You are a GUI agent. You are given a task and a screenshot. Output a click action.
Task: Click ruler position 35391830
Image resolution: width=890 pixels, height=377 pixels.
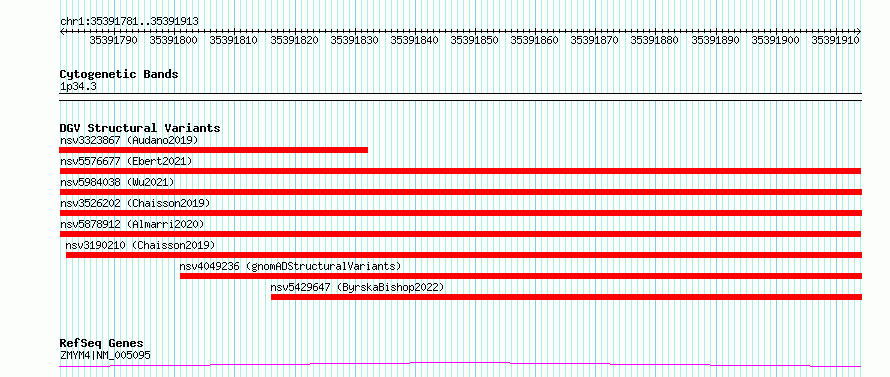click(x=354, y=40)
